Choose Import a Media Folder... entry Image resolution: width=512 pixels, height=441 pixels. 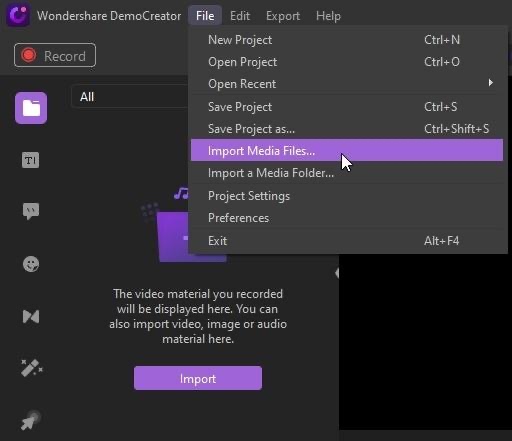(x=347, y=173)
